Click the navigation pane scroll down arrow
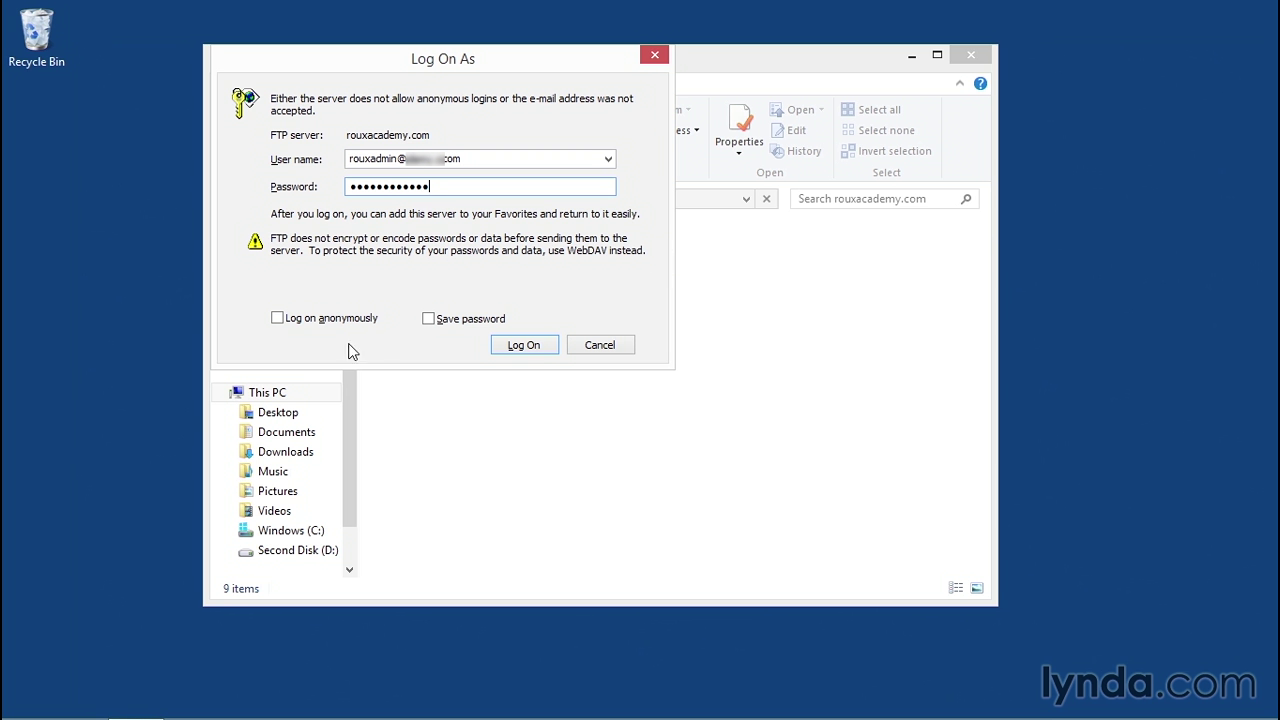This screenshot has width=1280, height=720. [349, 569]
